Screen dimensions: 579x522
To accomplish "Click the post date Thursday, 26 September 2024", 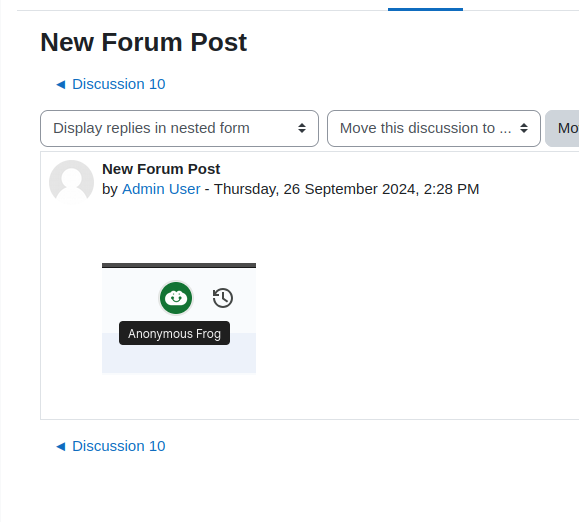I will click(316, 189).
